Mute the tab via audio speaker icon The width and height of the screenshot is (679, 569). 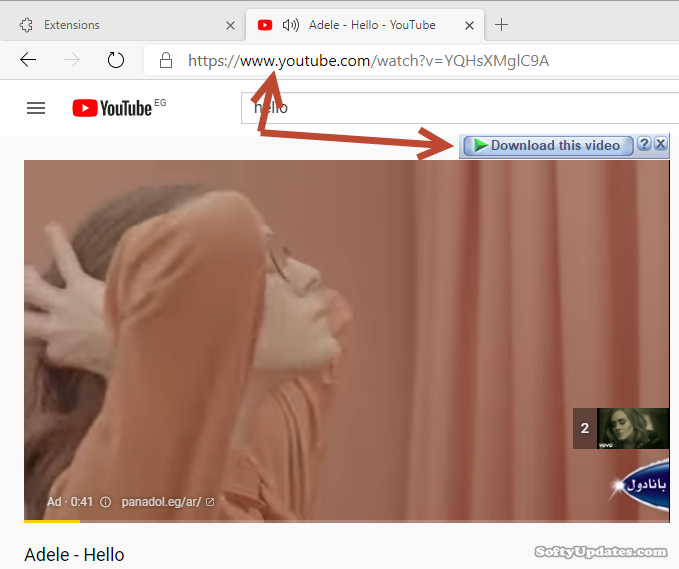(x=291, y=25)
